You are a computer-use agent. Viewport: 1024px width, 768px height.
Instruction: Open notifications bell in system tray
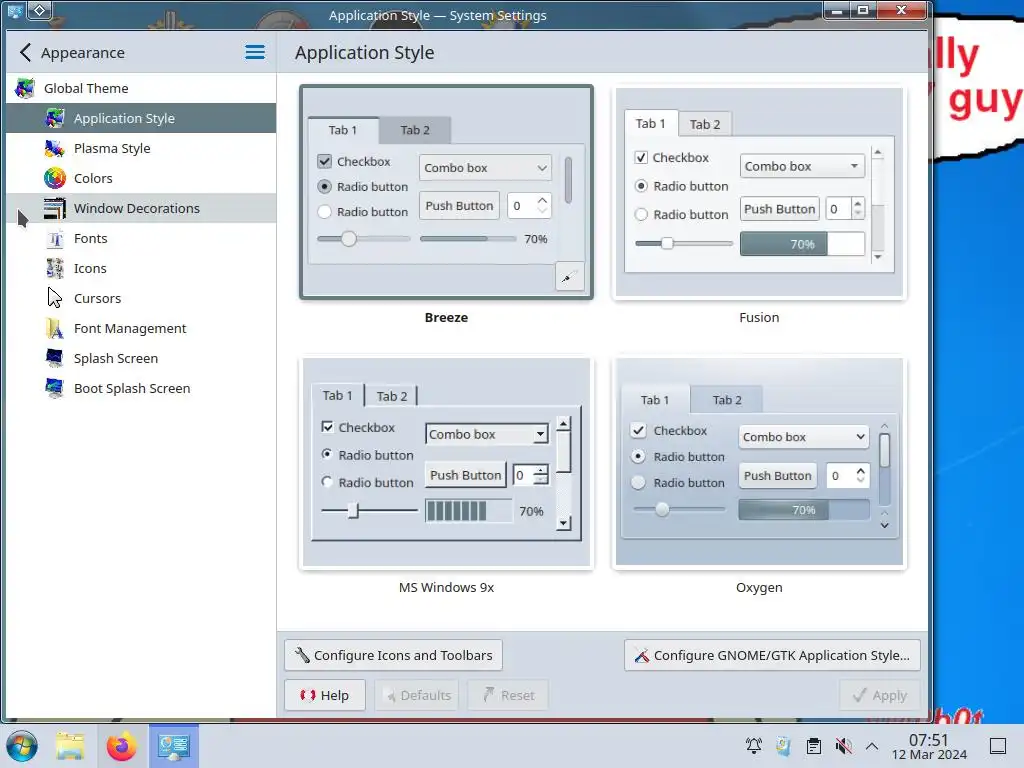pyautogui.click(x=754, y=746)
